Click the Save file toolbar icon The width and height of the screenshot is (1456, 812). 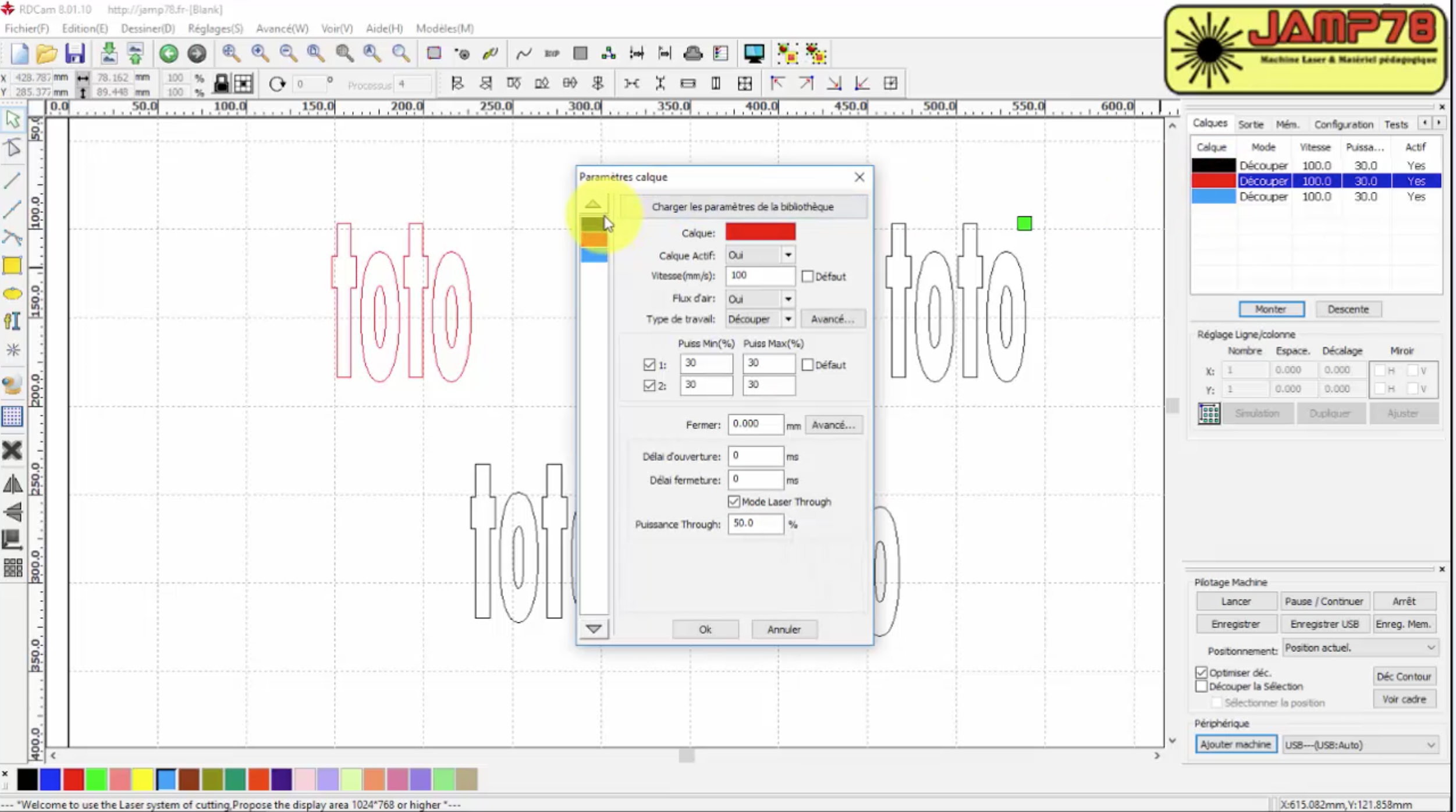tap(74, 54)
